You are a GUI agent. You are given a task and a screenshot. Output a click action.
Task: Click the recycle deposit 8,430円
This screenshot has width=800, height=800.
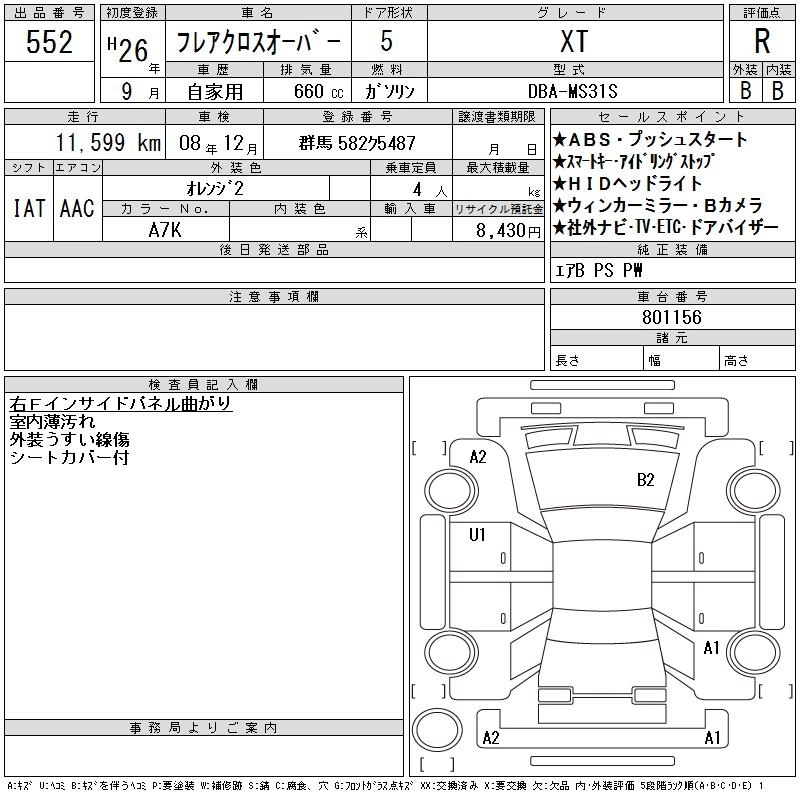coord(508,231)
